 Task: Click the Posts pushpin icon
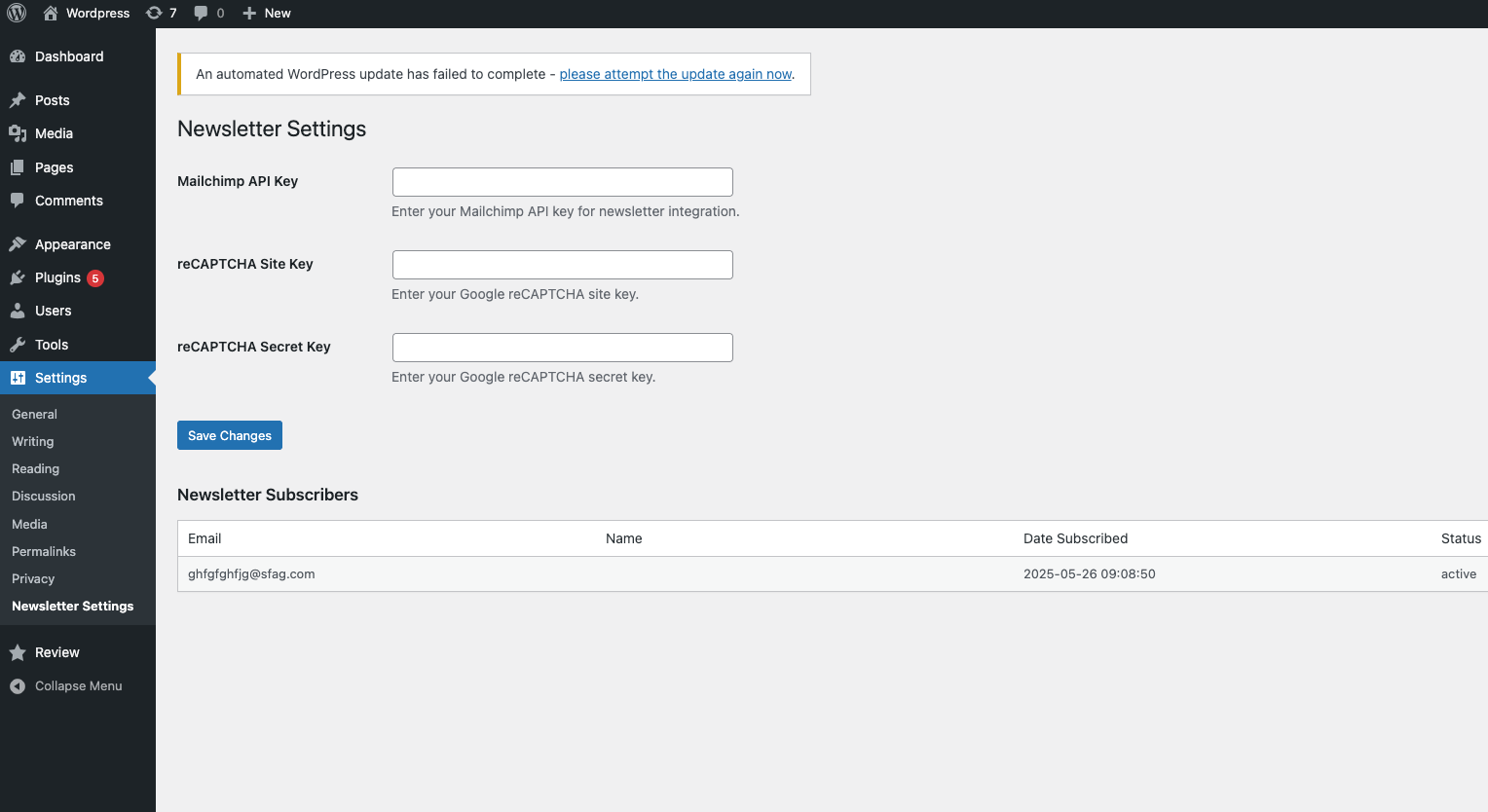[18, 100]
